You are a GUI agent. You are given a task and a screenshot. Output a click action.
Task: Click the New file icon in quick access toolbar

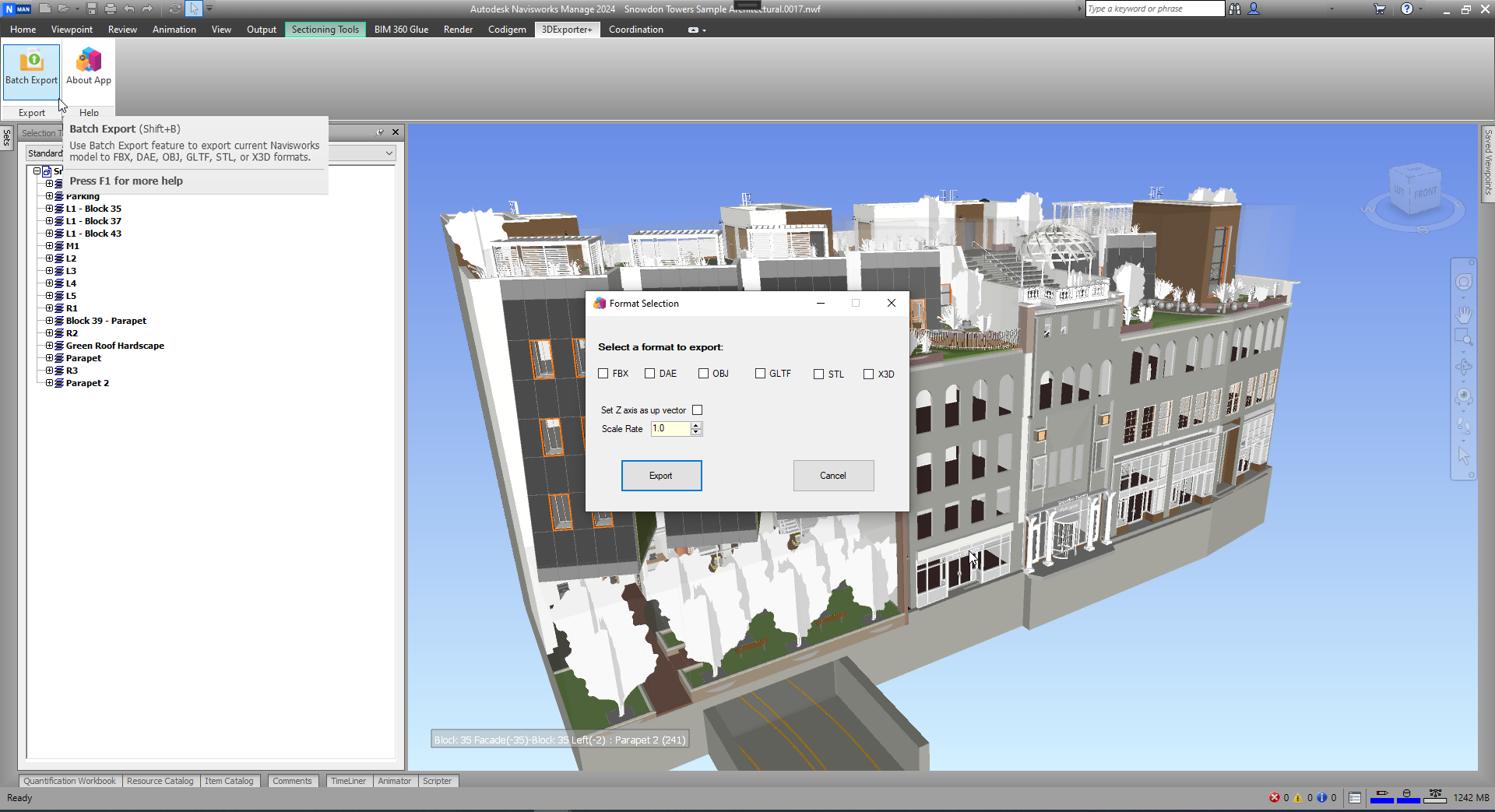pyautogui.click(x=45, y=9)
